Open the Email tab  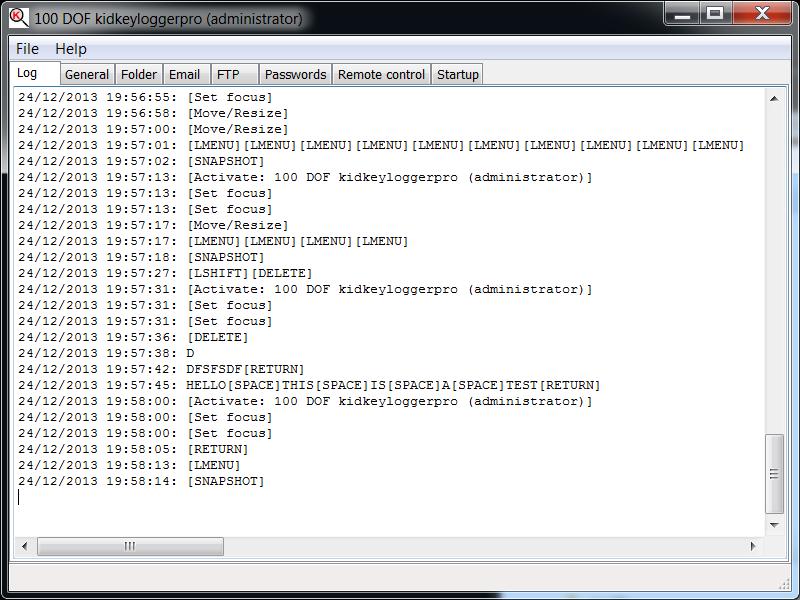pos(185,74)
